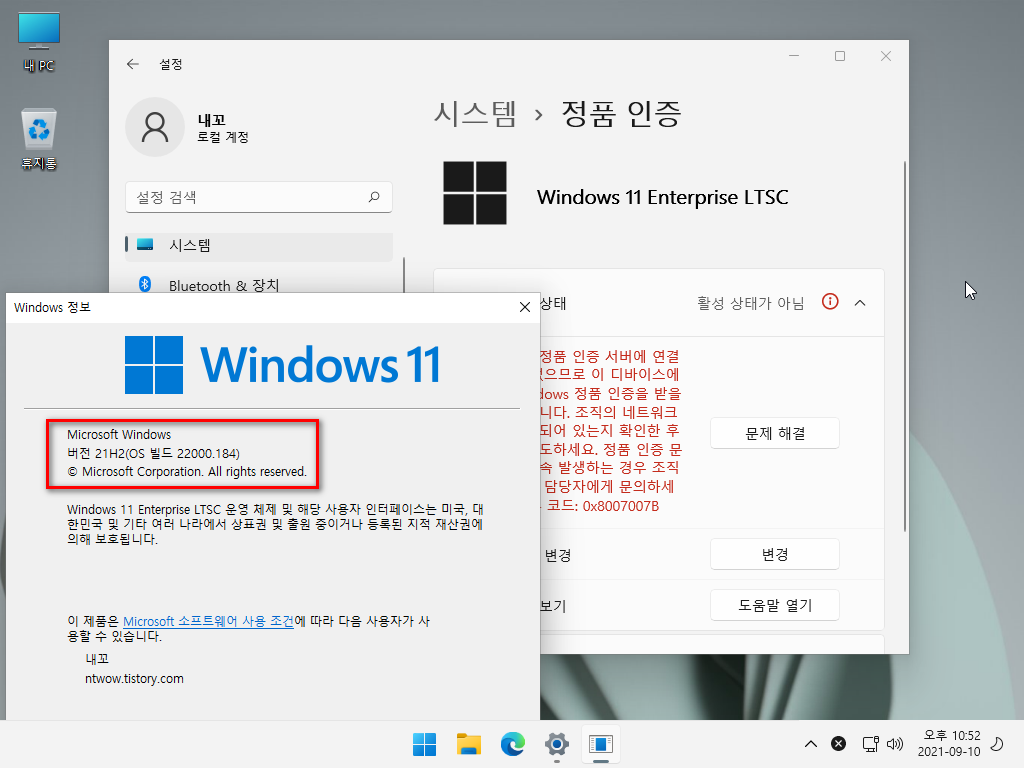Click the search magnifier in settings search
Screen dimensions: 1024x768
point(374,197)
